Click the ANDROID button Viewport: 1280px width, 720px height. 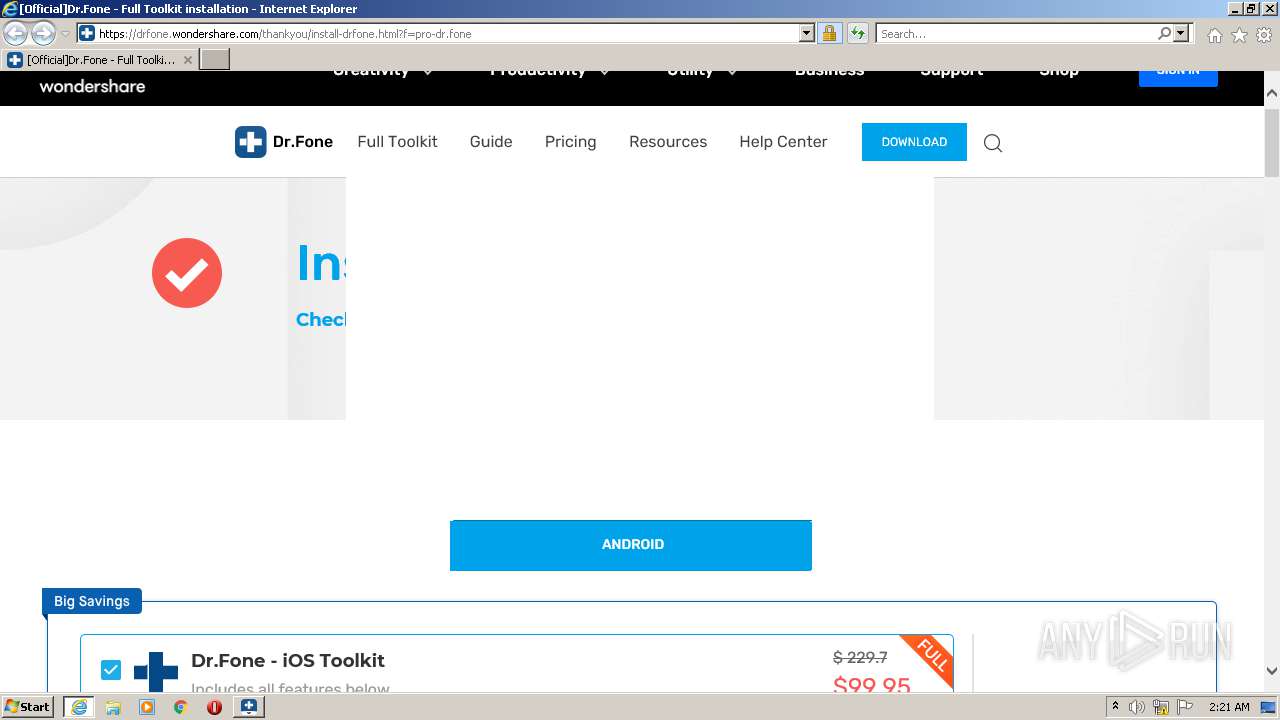pos(631,545)
